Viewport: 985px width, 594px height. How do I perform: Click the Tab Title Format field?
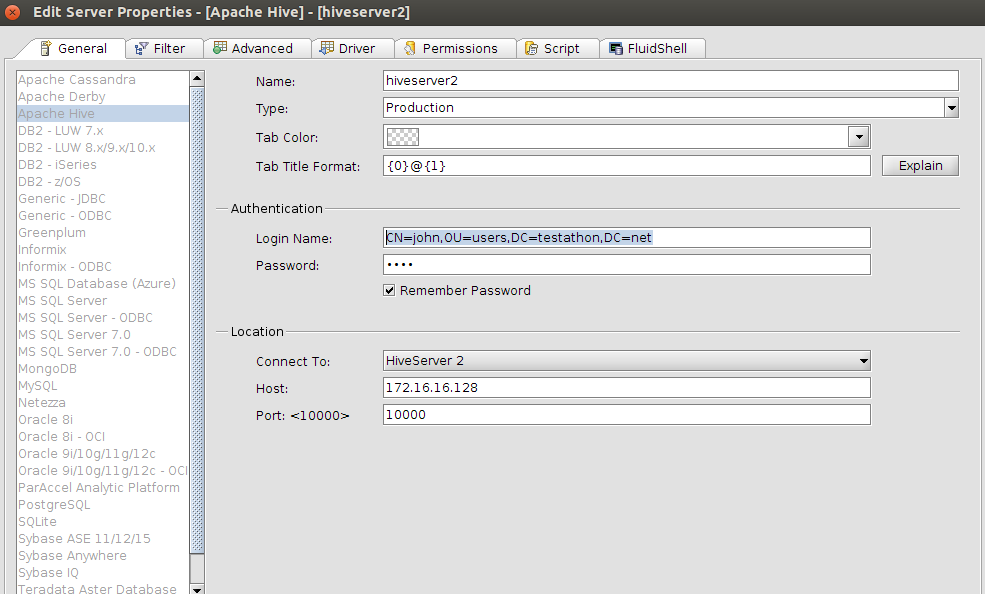(x=627, y=166)
